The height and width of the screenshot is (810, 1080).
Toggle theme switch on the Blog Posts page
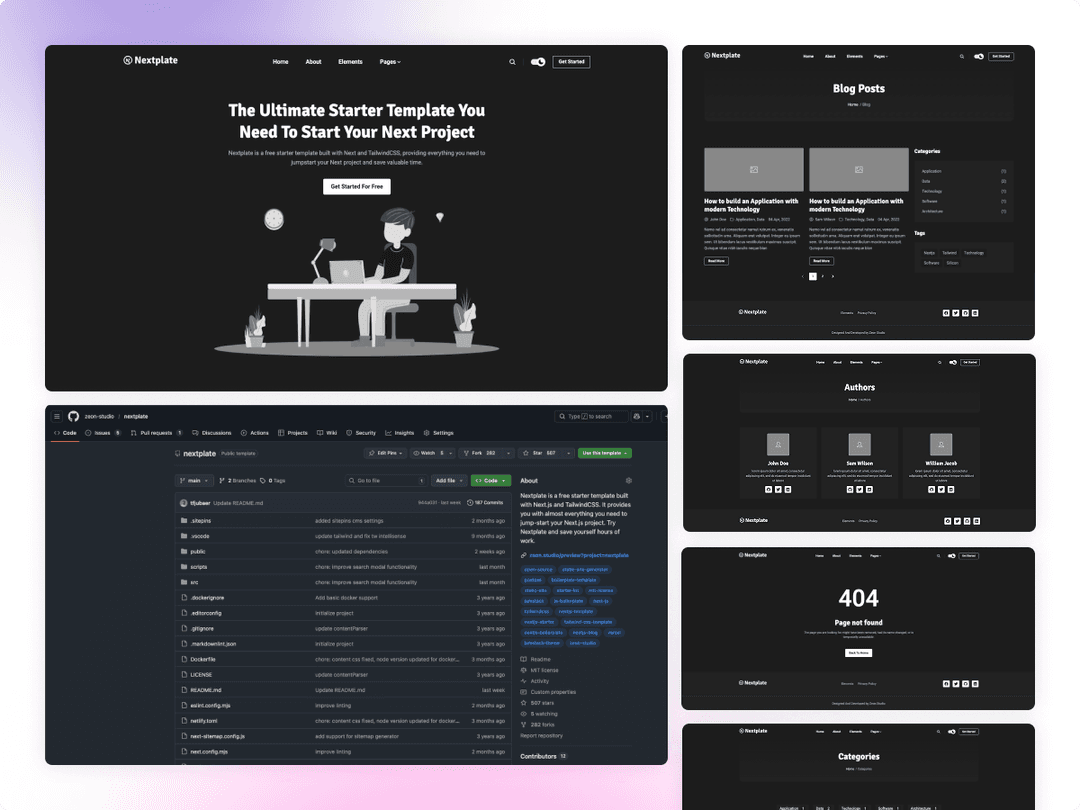979,57
